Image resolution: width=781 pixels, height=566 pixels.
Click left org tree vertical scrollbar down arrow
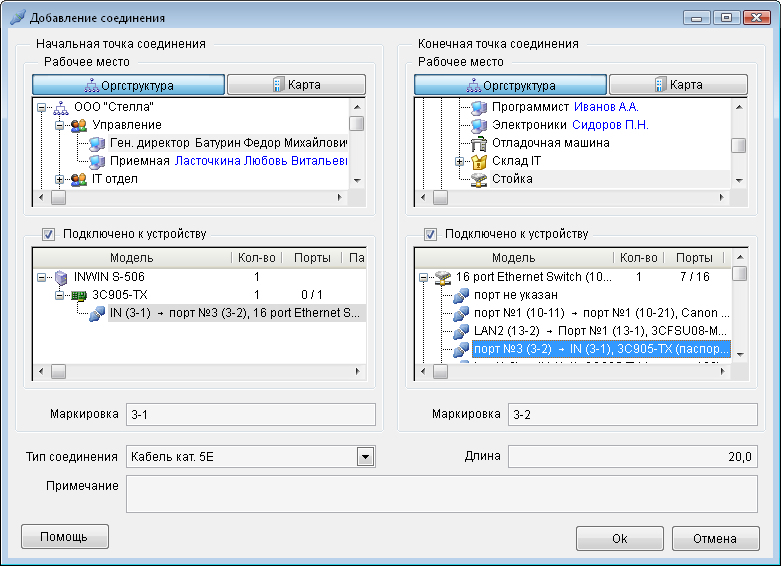[x=357, y=180]
